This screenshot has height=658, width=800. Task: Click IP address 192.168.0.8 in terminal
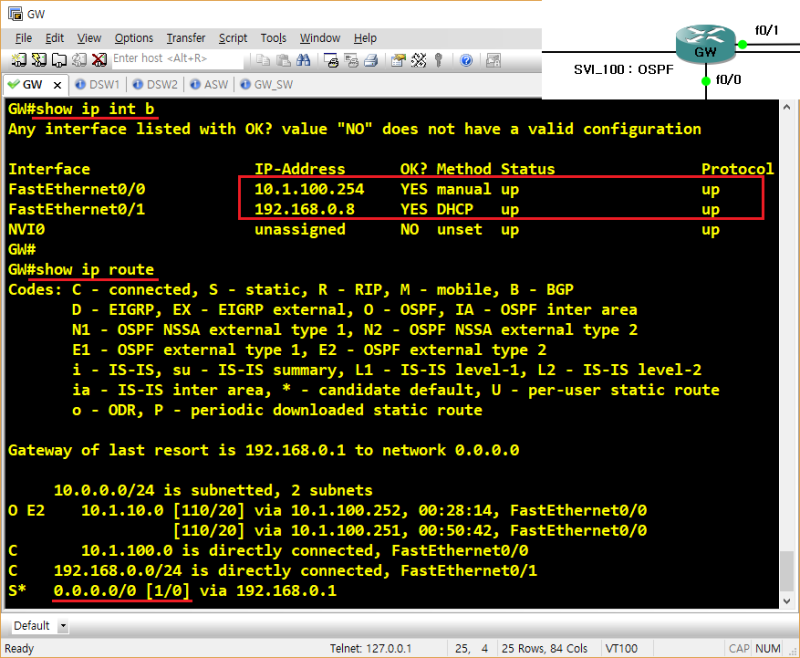coord(305,209)
